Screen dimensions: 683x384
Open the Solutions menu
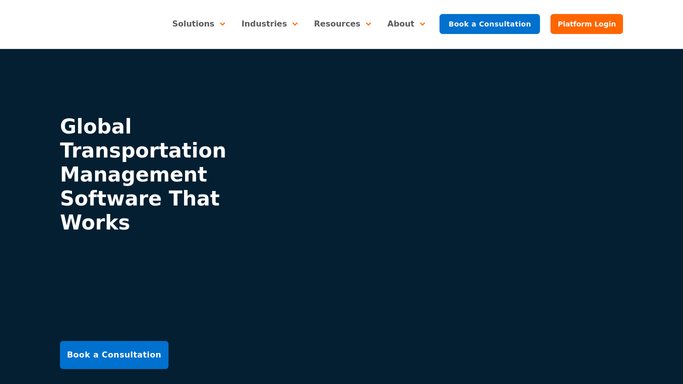coord(193,24)
